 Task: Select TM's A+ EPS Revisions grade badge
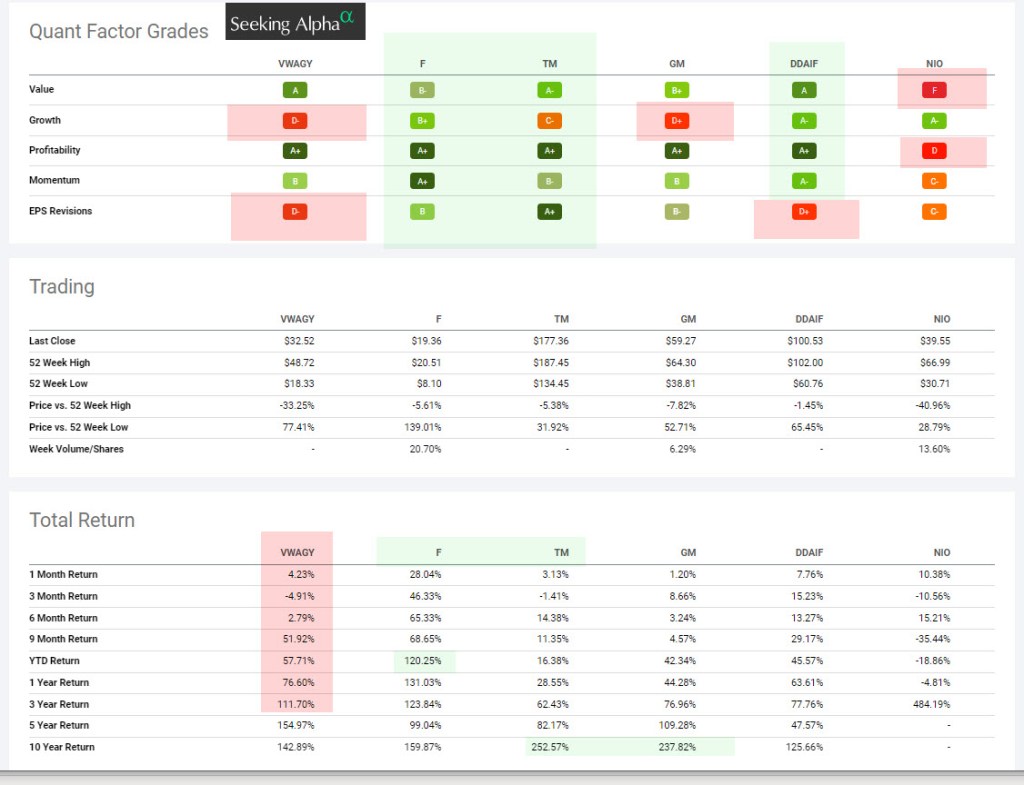549,212
